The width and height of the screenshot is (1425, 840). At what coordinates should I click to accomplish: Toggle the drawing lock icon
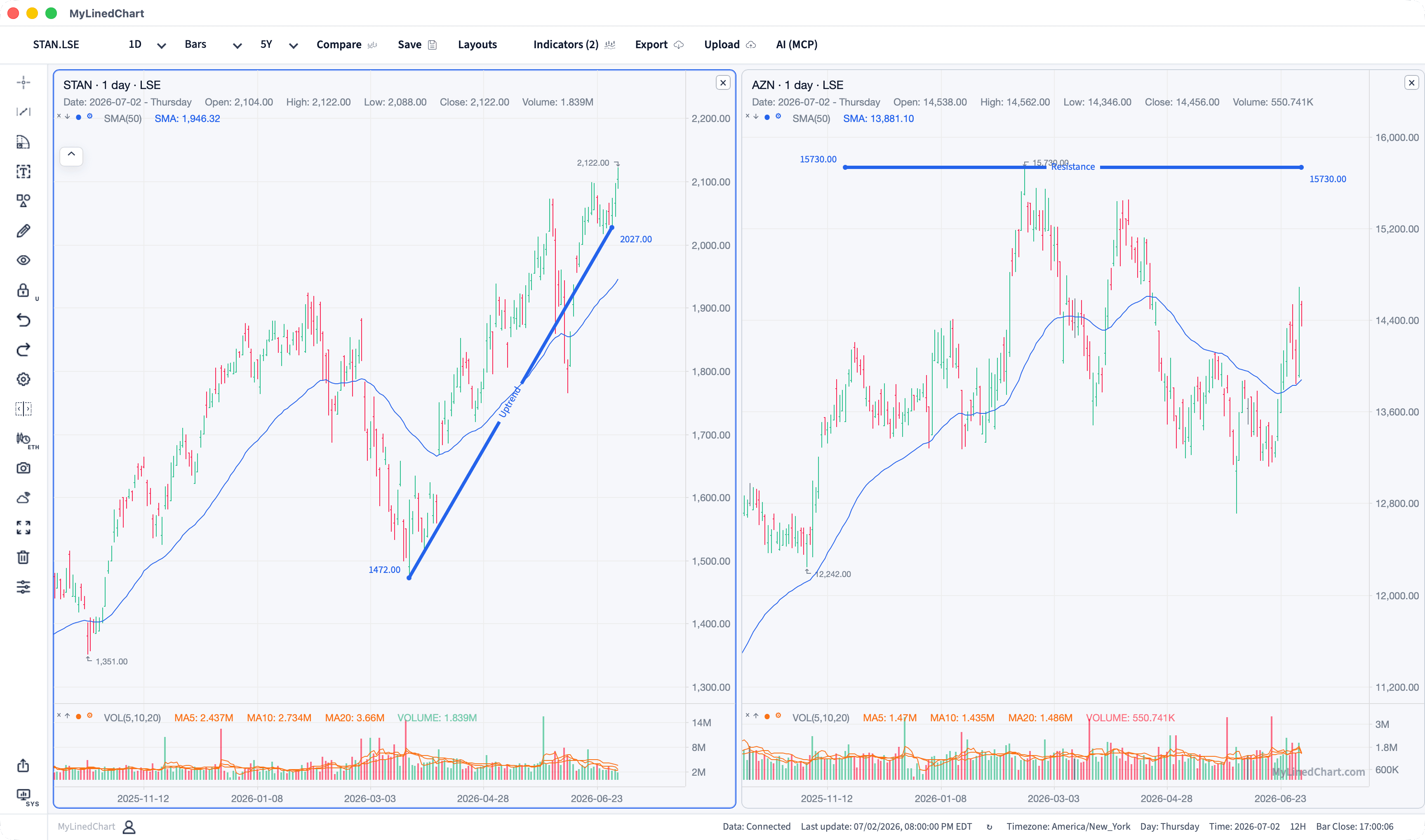pyautogui.click(x=23, y=291)
